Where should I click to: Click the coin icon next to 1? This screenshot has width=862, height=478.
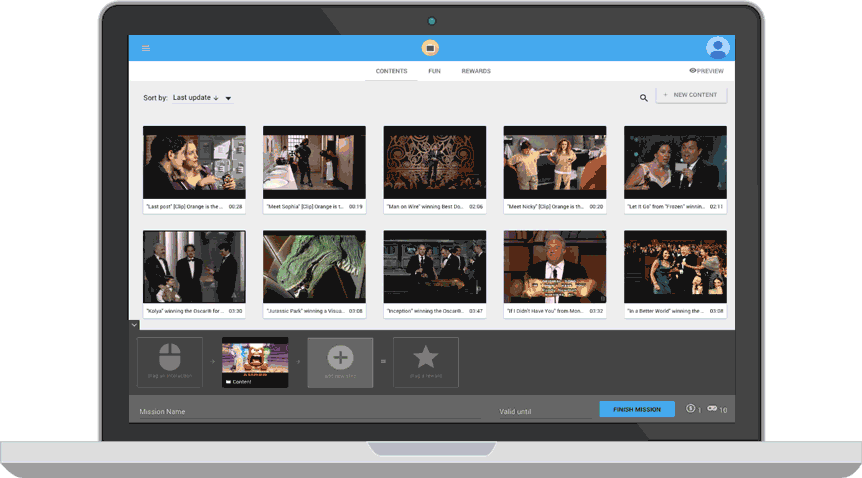pyautogui.click(x=690, y=409)
